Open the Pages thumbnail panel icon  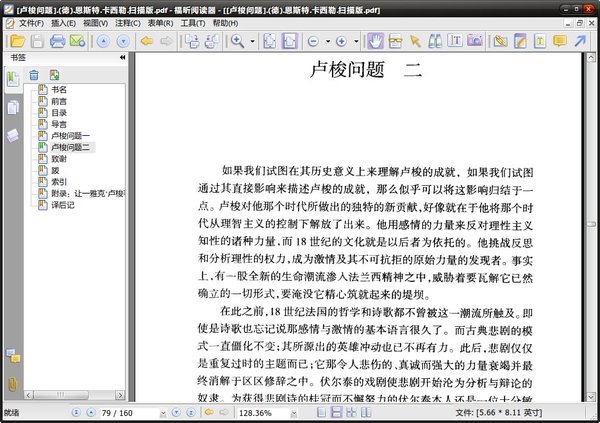(13, 108)
